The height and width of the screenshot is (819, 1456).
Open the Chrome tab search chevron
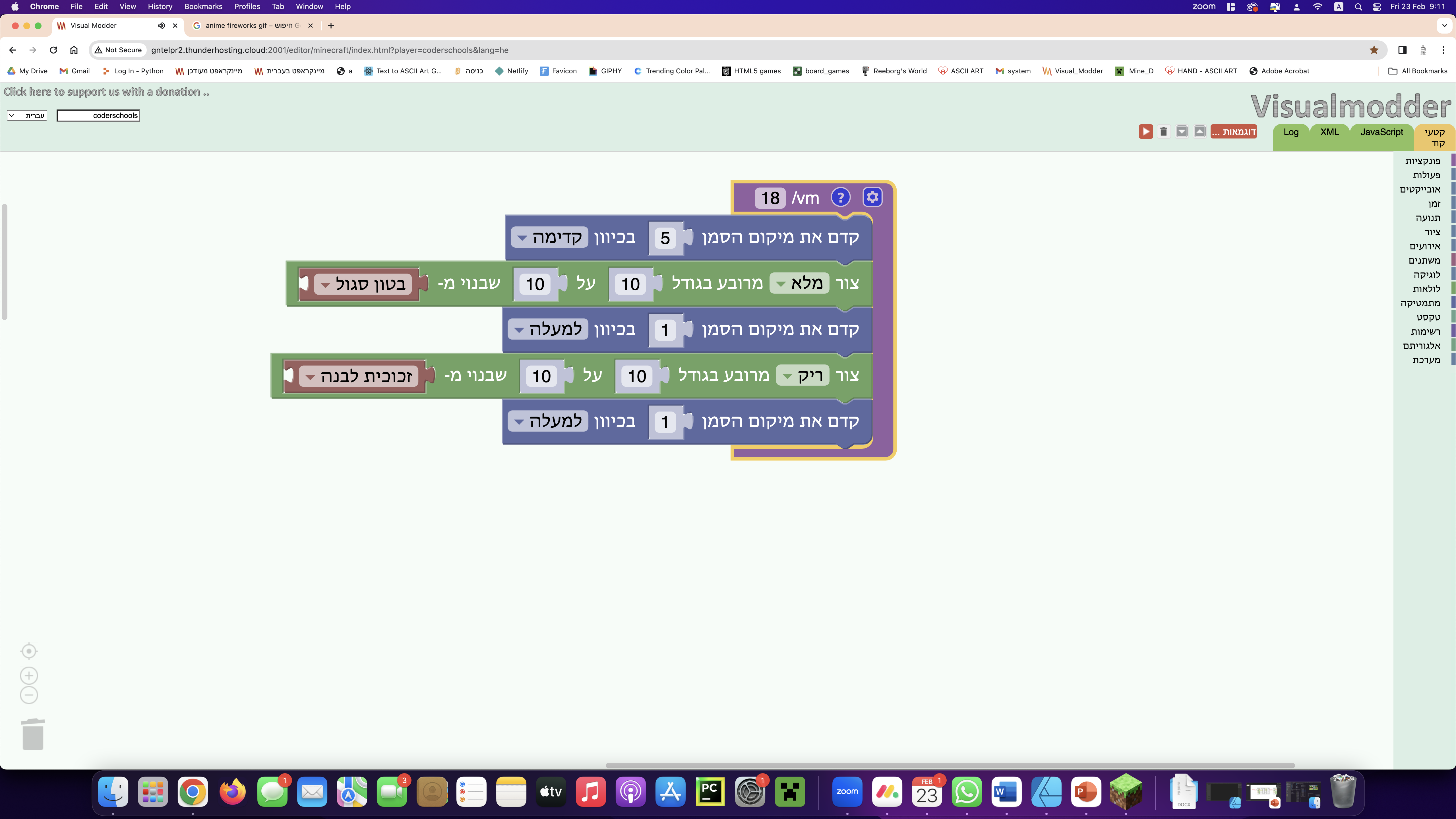click(x=1445, y=25)
